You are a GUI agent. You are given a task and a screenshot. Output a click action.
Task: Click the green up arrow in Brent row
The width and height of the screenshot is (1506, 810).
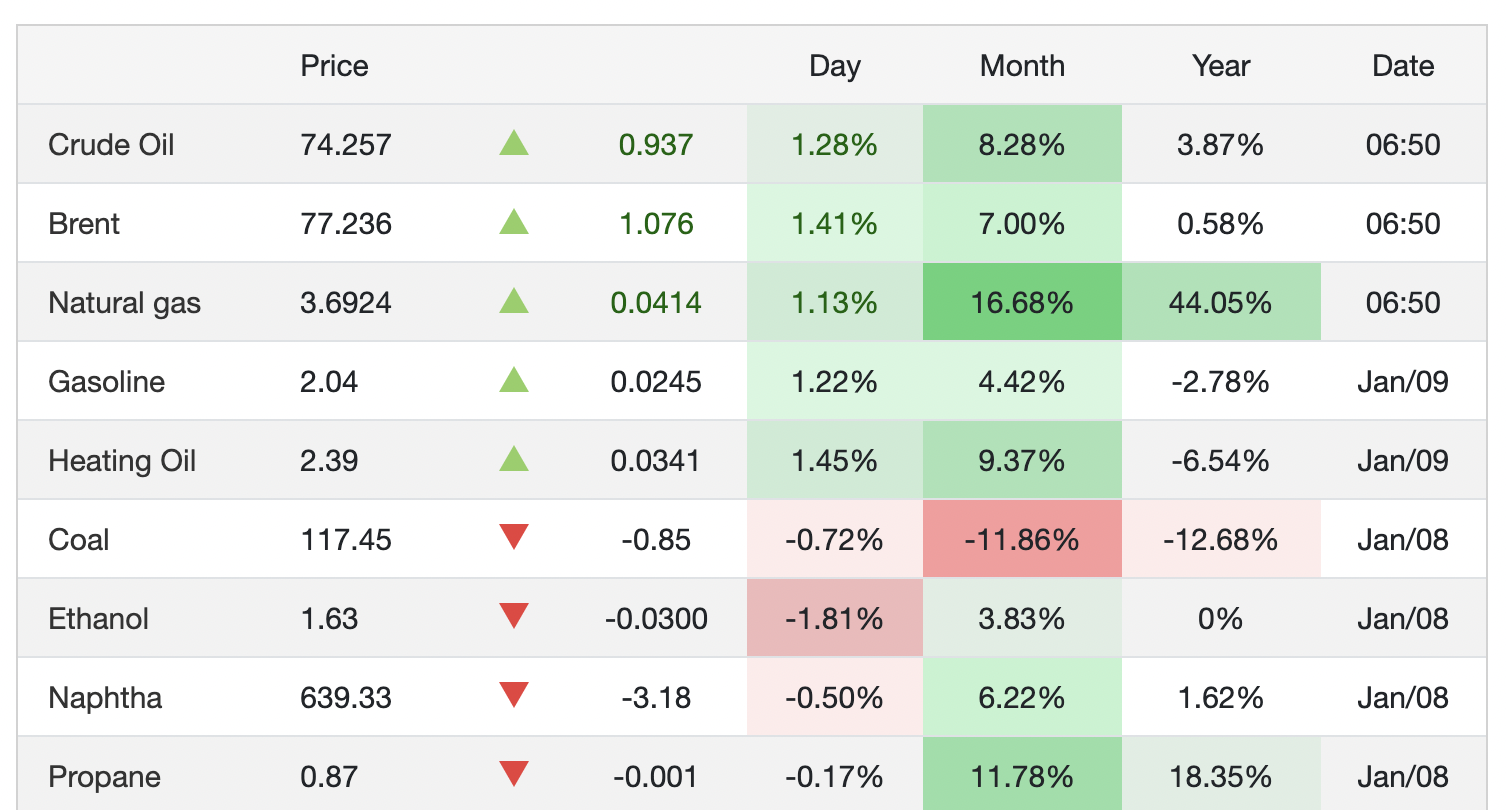point(514,222)
